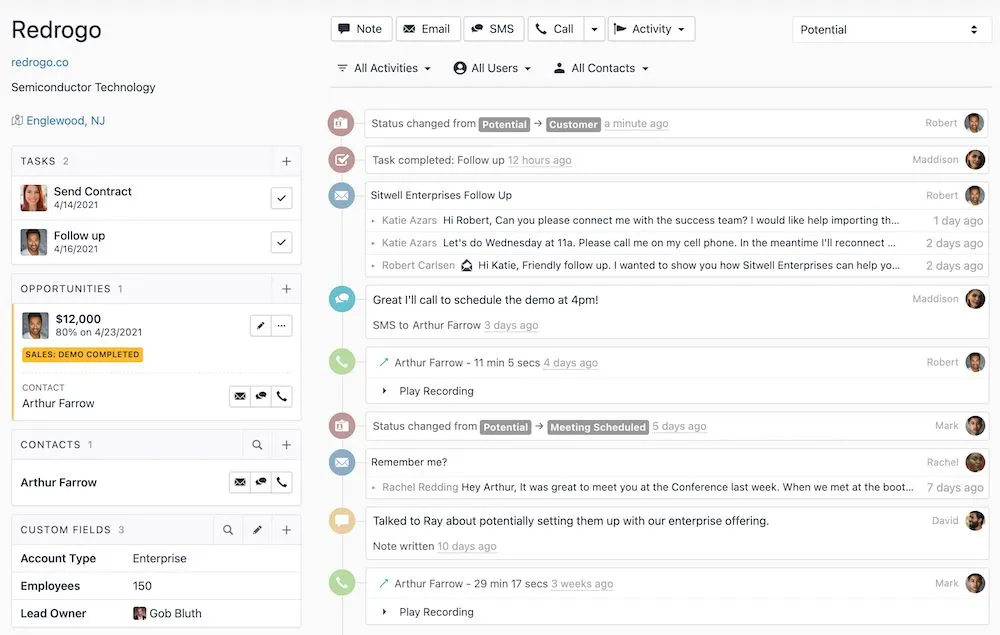
Task: Click Maddison's avatar on the SMS entry
Action: point(976,298)
